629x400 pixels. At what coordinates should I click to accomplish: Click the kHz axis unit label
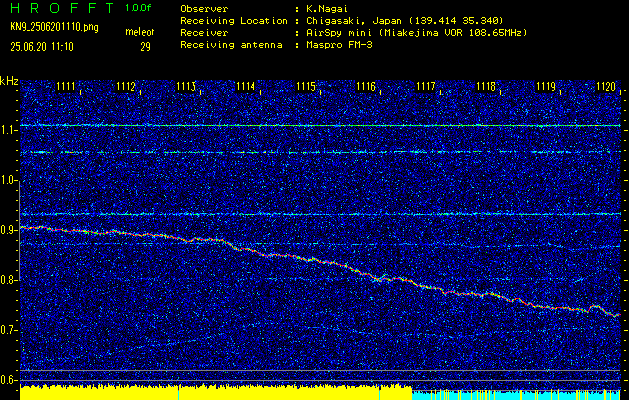click(x=9, y=81)
